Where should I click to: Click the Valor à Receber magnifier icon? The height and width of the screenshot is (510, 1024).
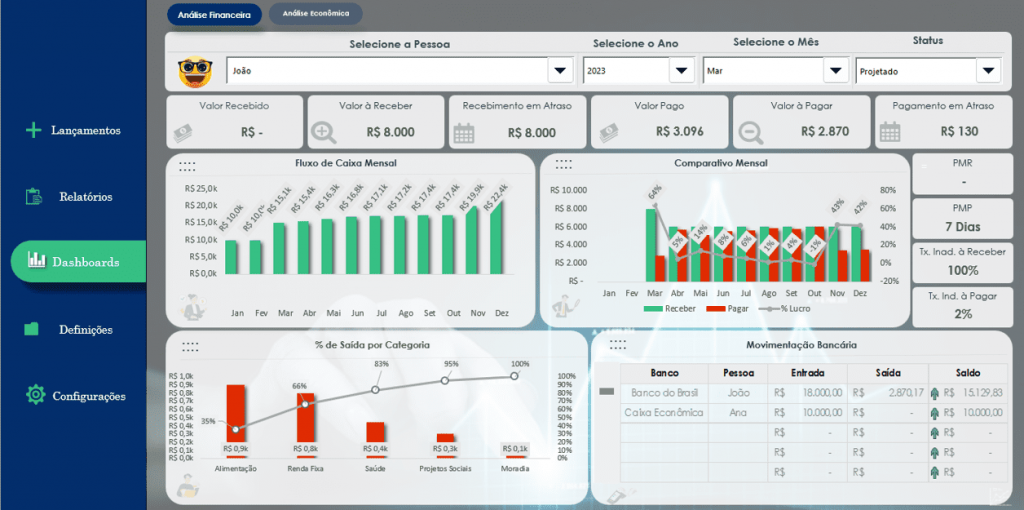[x=323, y=133]
